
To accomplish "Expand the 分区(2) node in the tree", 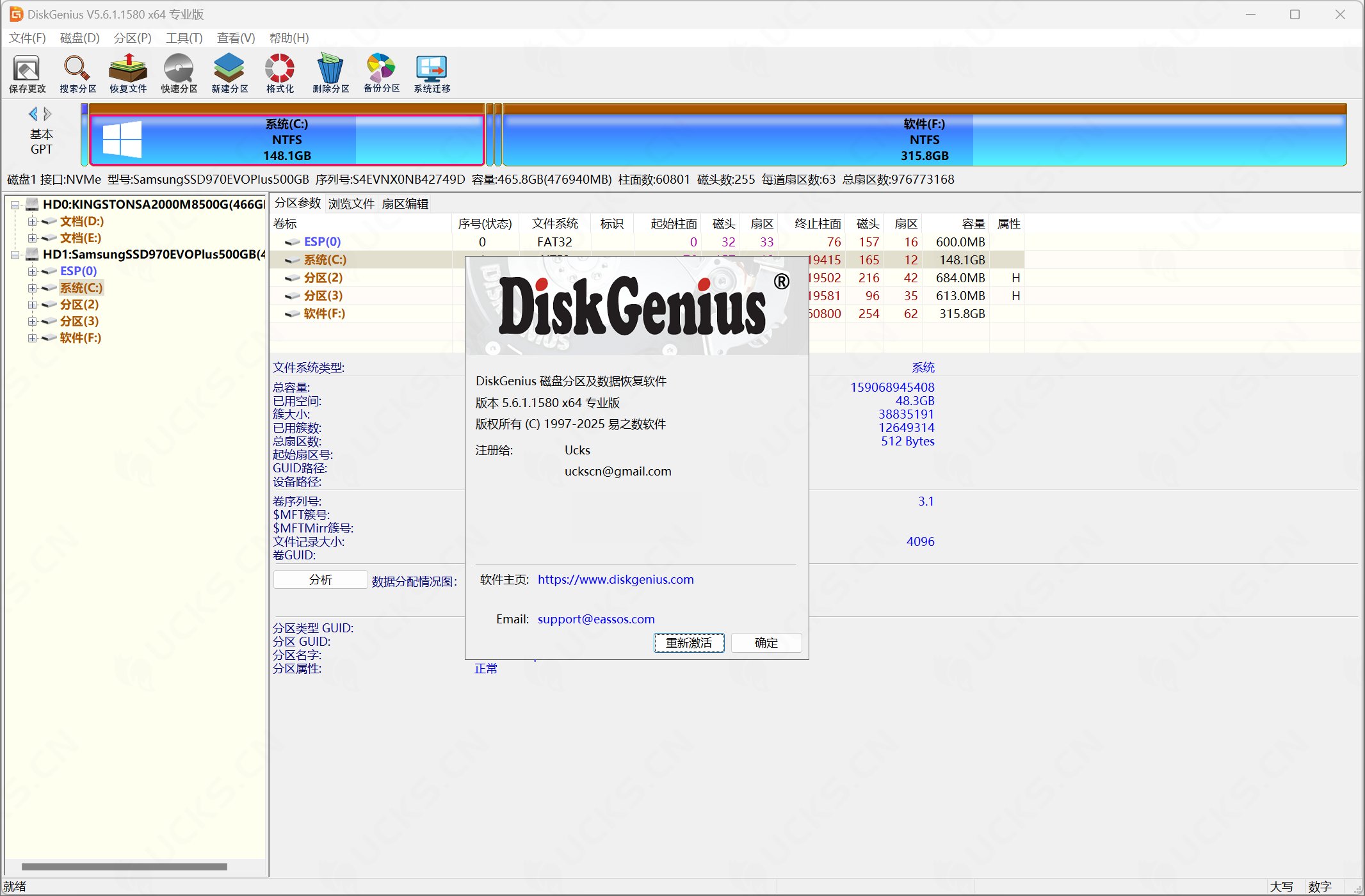I will 32,305.
